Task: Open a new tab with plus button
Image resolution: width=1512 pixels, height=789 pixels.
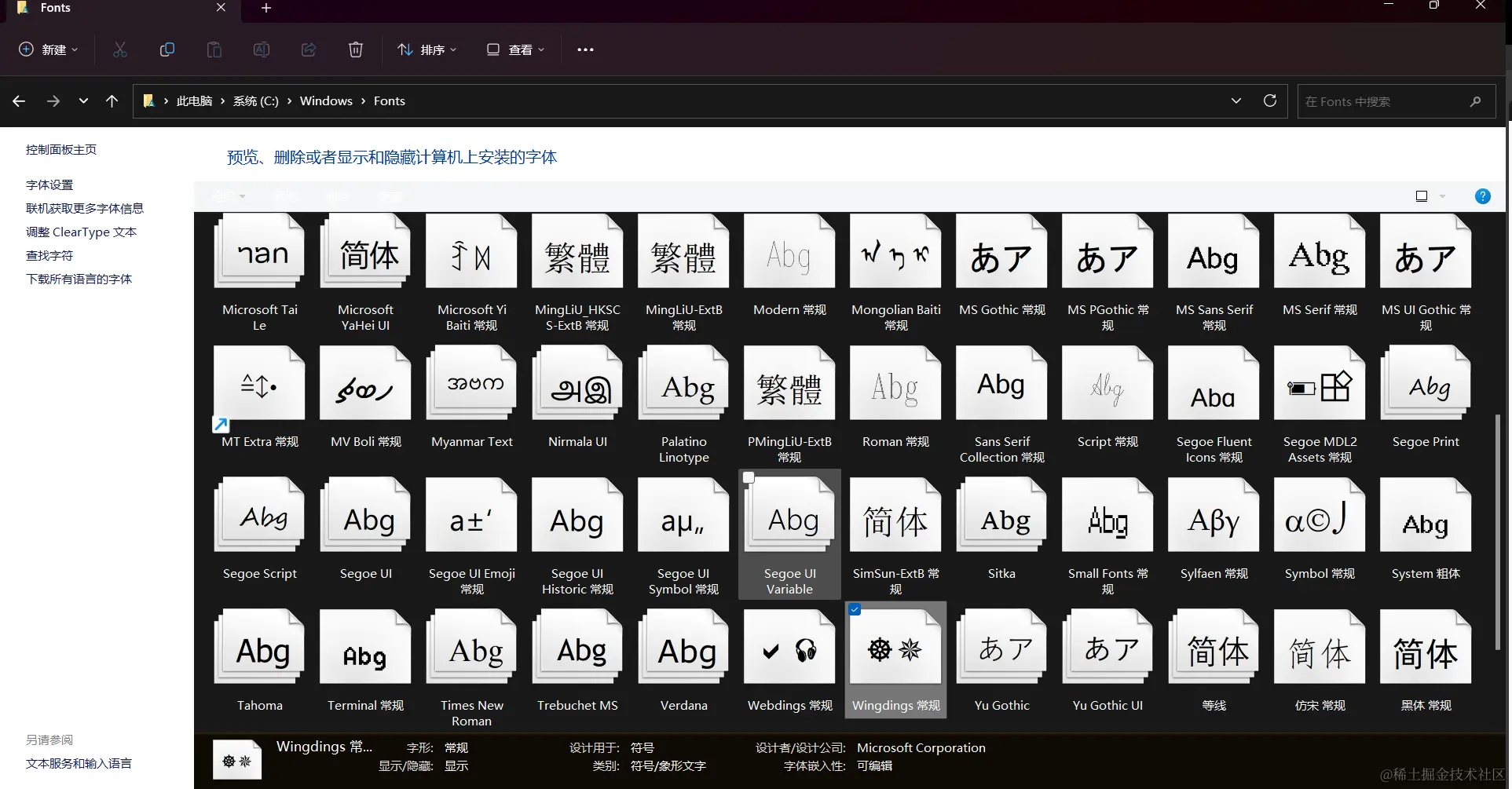Action: click(266, 8)
